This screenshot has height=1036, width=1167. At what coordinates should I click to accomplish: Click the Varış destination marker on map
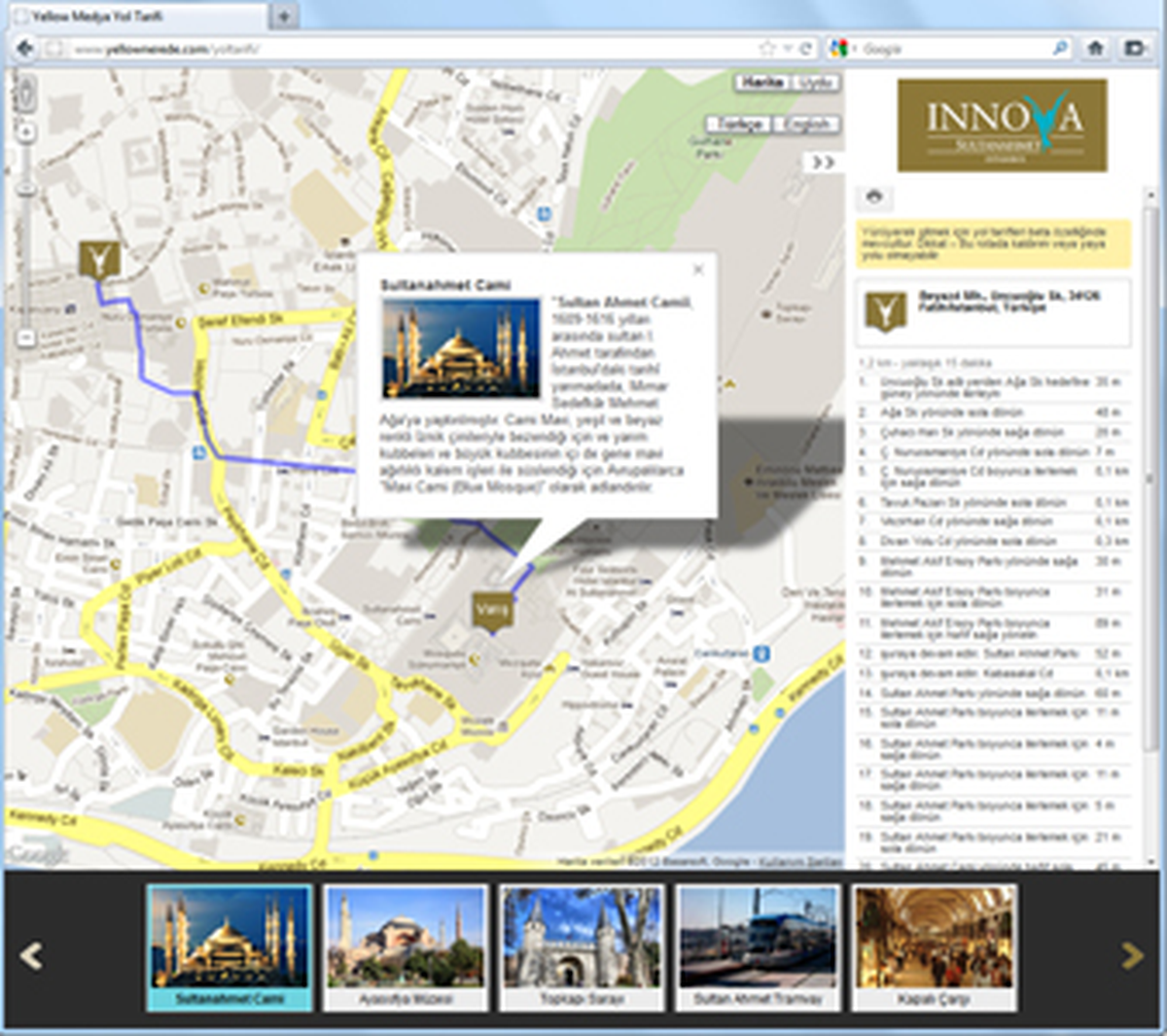click(492, 611)
